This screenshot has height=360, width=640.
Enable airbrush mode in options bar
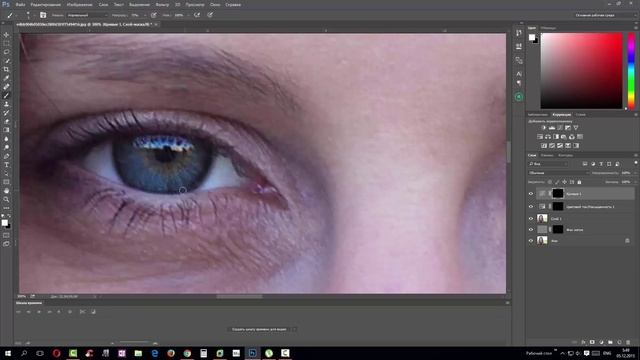tap(197, 15)
